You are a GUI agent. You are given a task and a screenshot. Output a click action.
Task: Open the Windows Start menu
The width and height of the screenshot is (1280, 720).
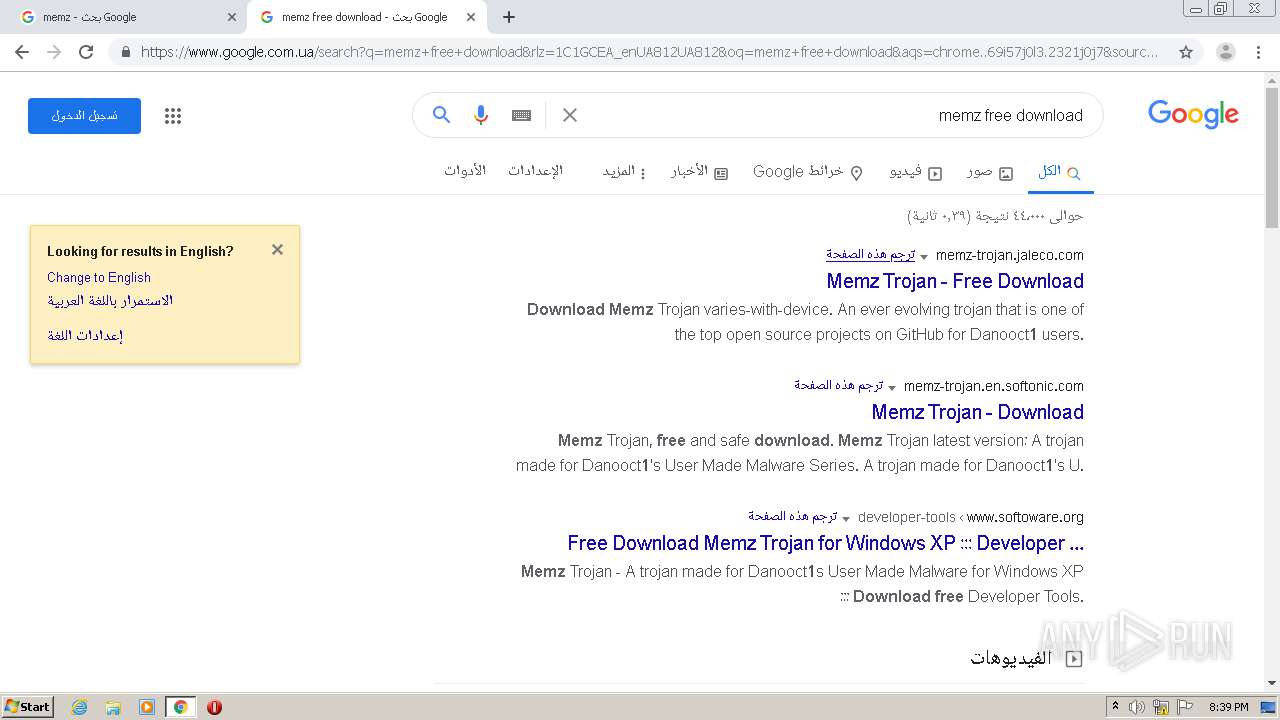point(28,706)
